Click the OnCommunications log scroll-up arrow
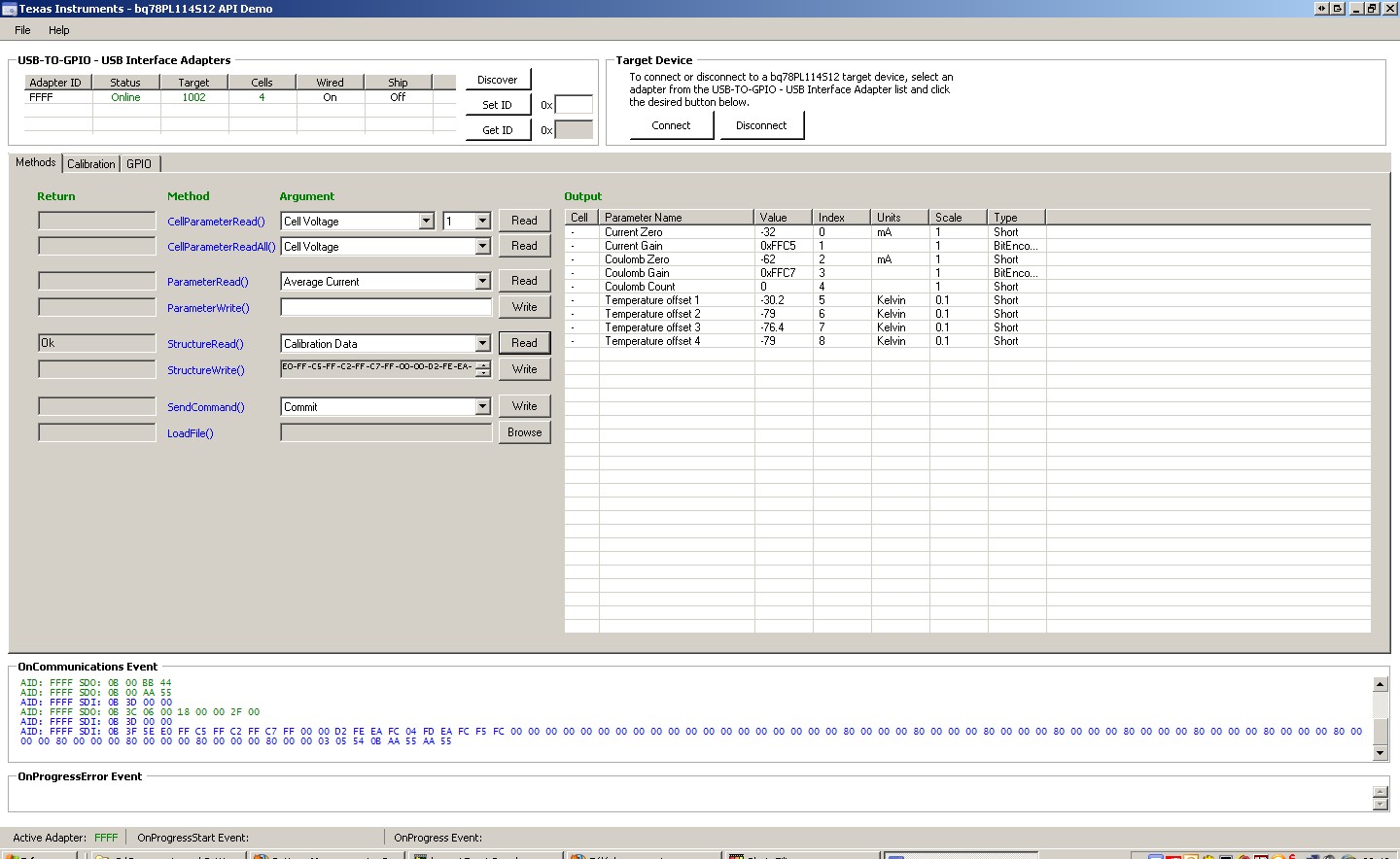1400x859 pixels. (x=1380, y=684)
